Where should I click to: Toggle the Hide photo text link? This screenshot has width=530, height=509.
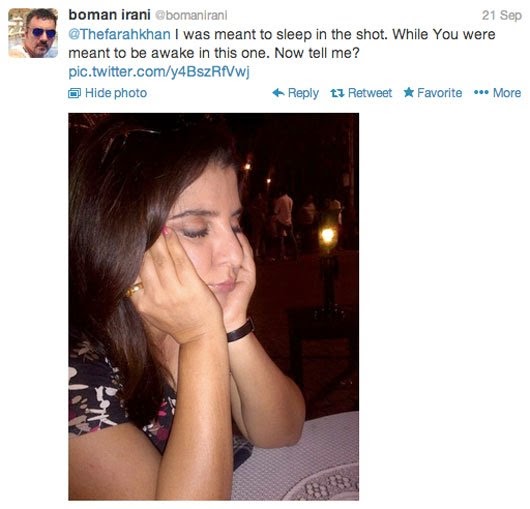coord(116,93)
